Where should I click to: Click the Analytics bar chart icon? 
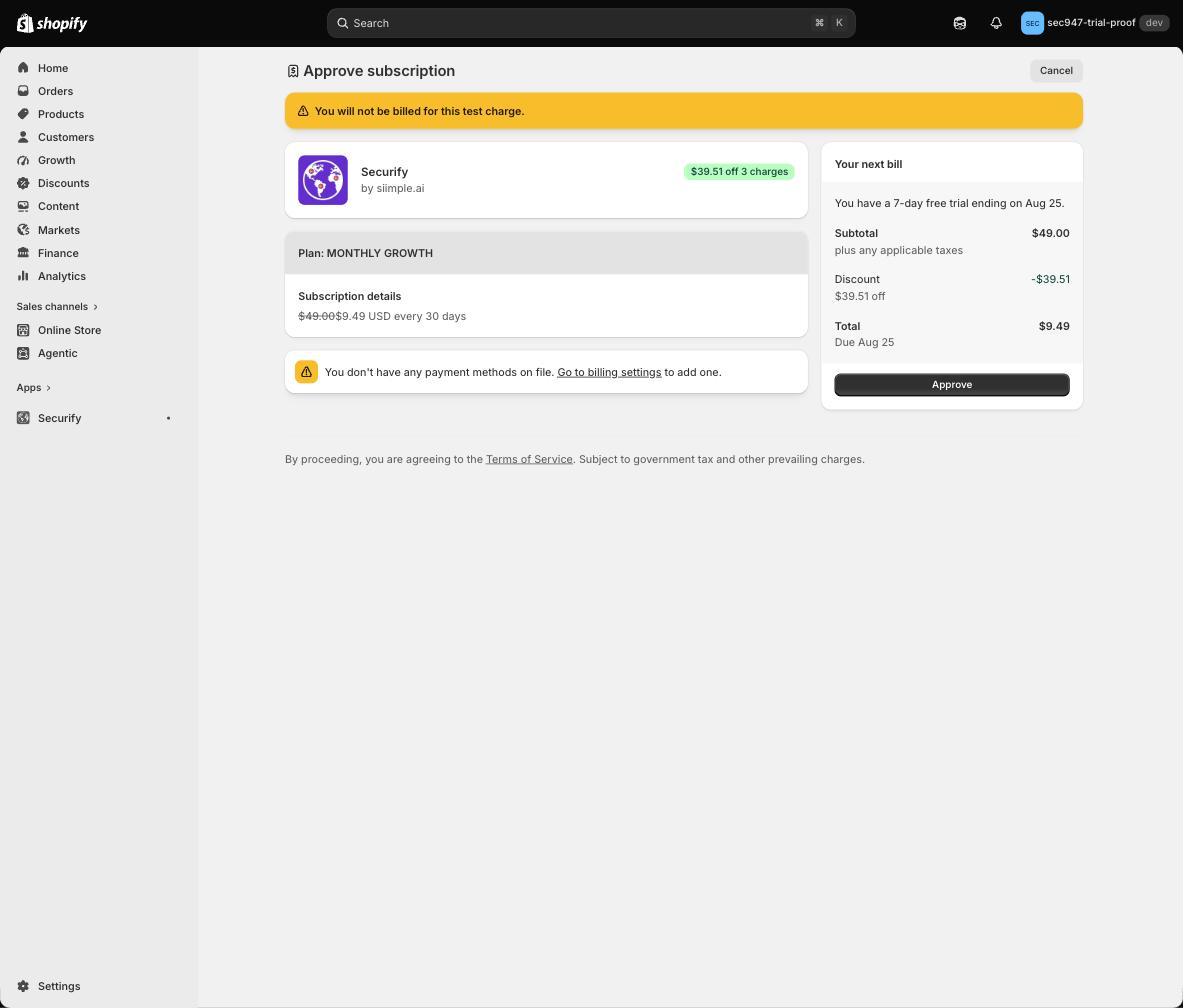coord(23,275)
